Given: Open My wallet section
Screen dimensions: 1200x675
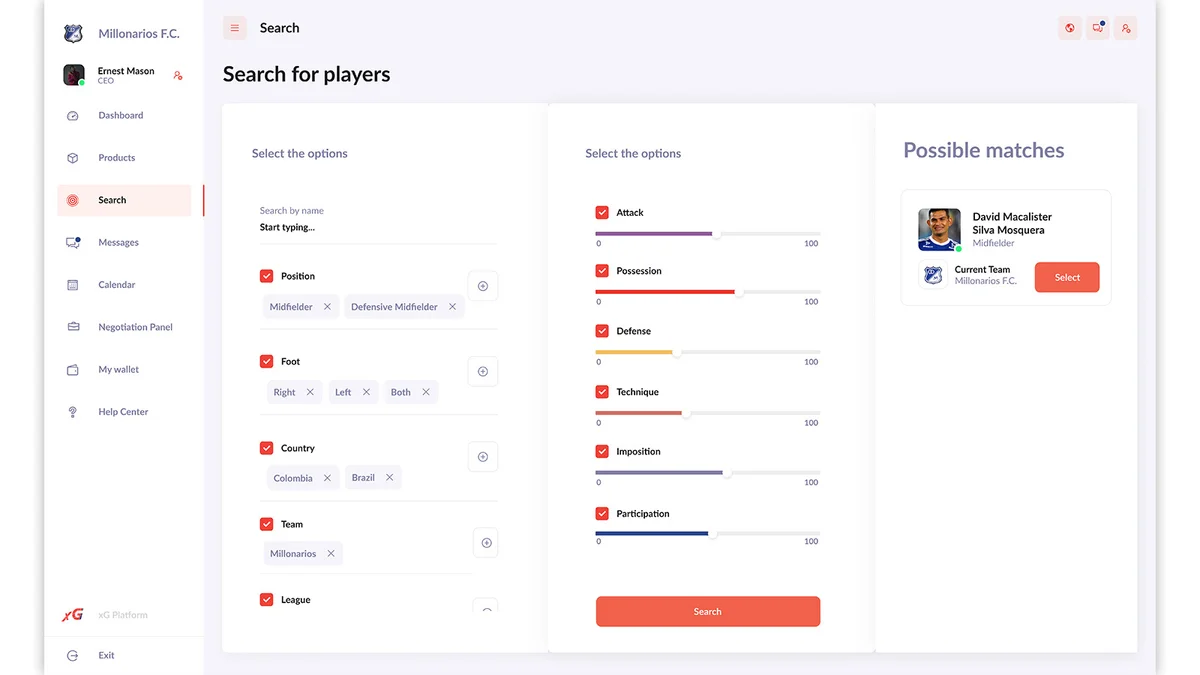Looking at the screenshot, I should pyautogui.click(x=117, y=369).
